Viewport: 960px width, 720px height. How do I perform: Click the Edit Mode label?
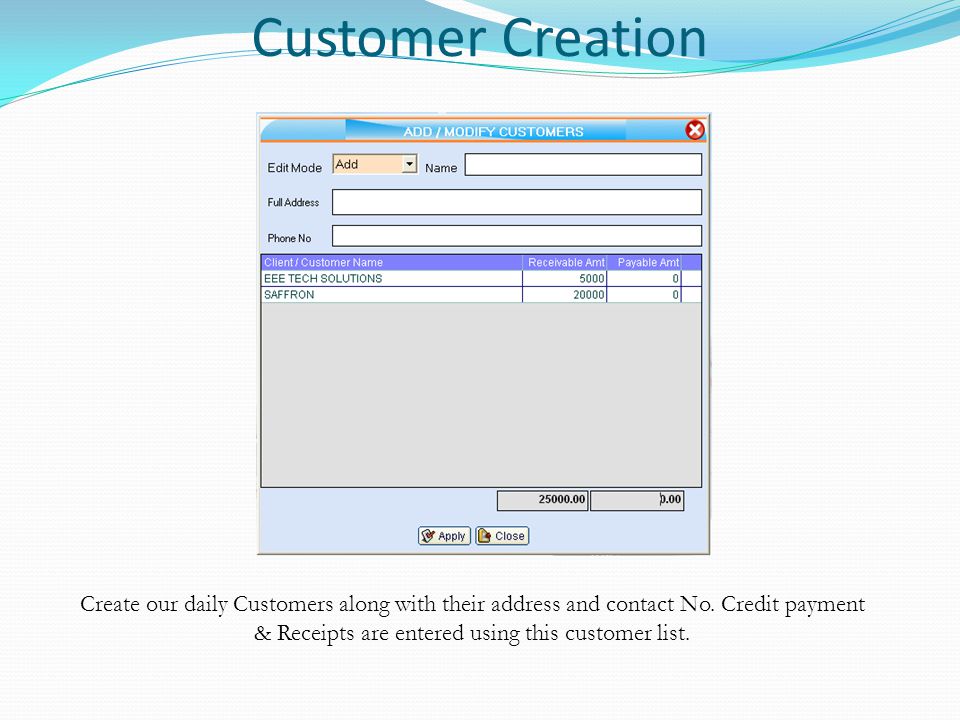click(294, 168)
